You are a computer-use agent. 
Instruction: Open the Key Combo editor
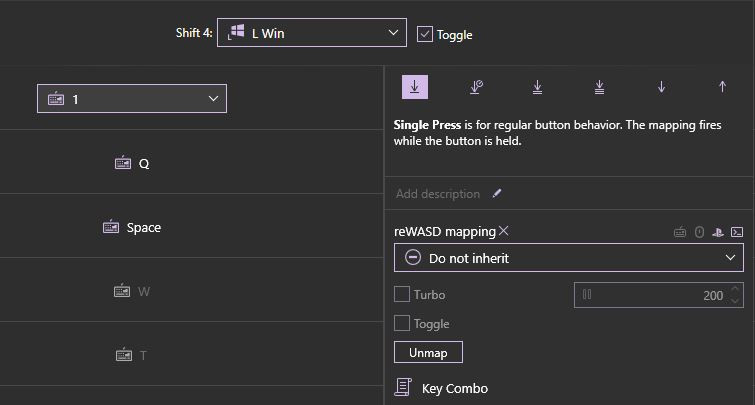454,388
